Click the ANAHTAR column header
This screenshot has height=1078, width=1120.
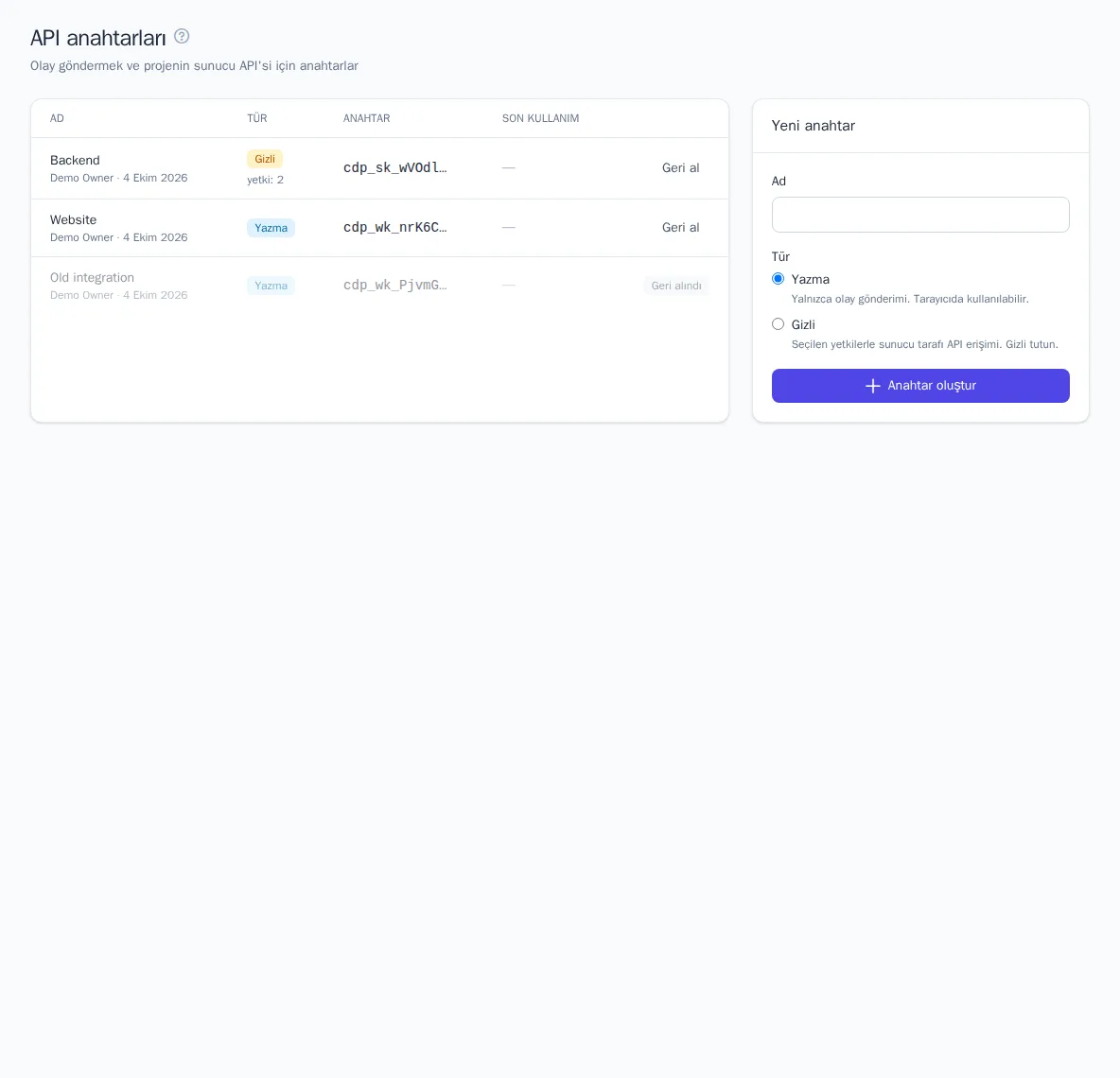[x=366, y=118]
